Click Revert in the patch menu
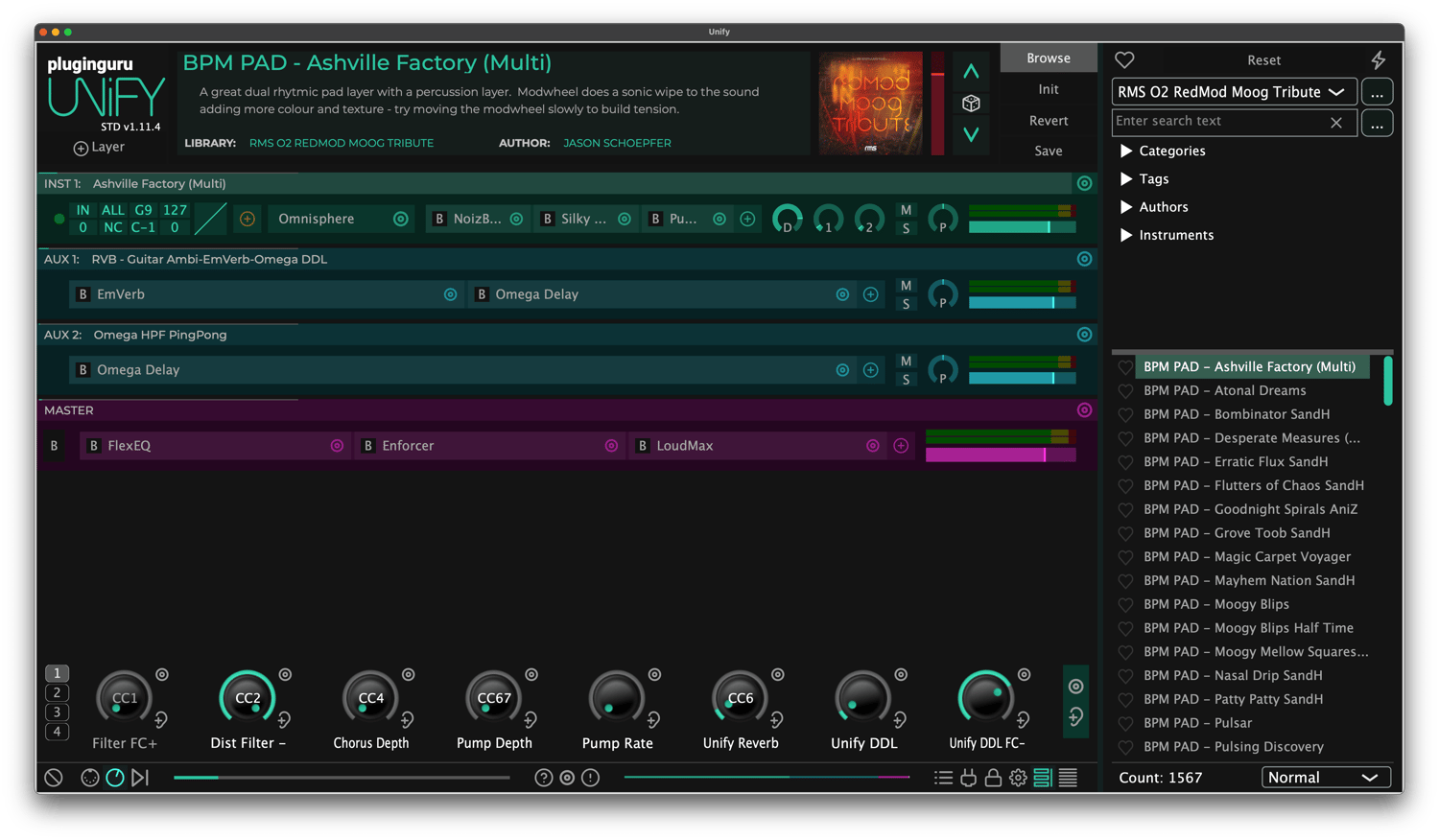 coord(1048,121)
